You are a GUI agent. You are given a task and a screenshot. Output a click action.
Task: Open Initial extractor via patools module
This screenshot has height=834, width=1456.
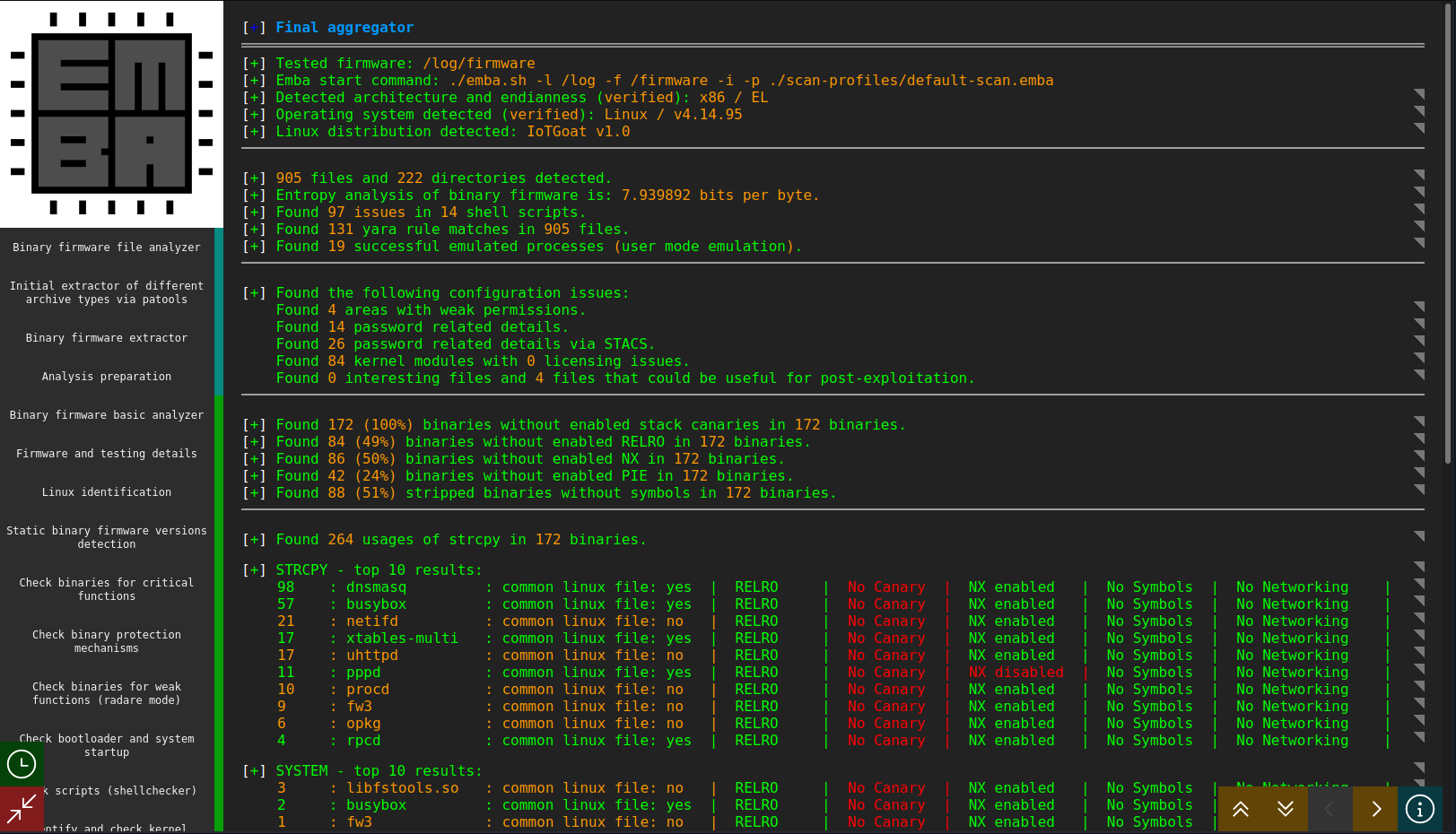pos(107,292)
